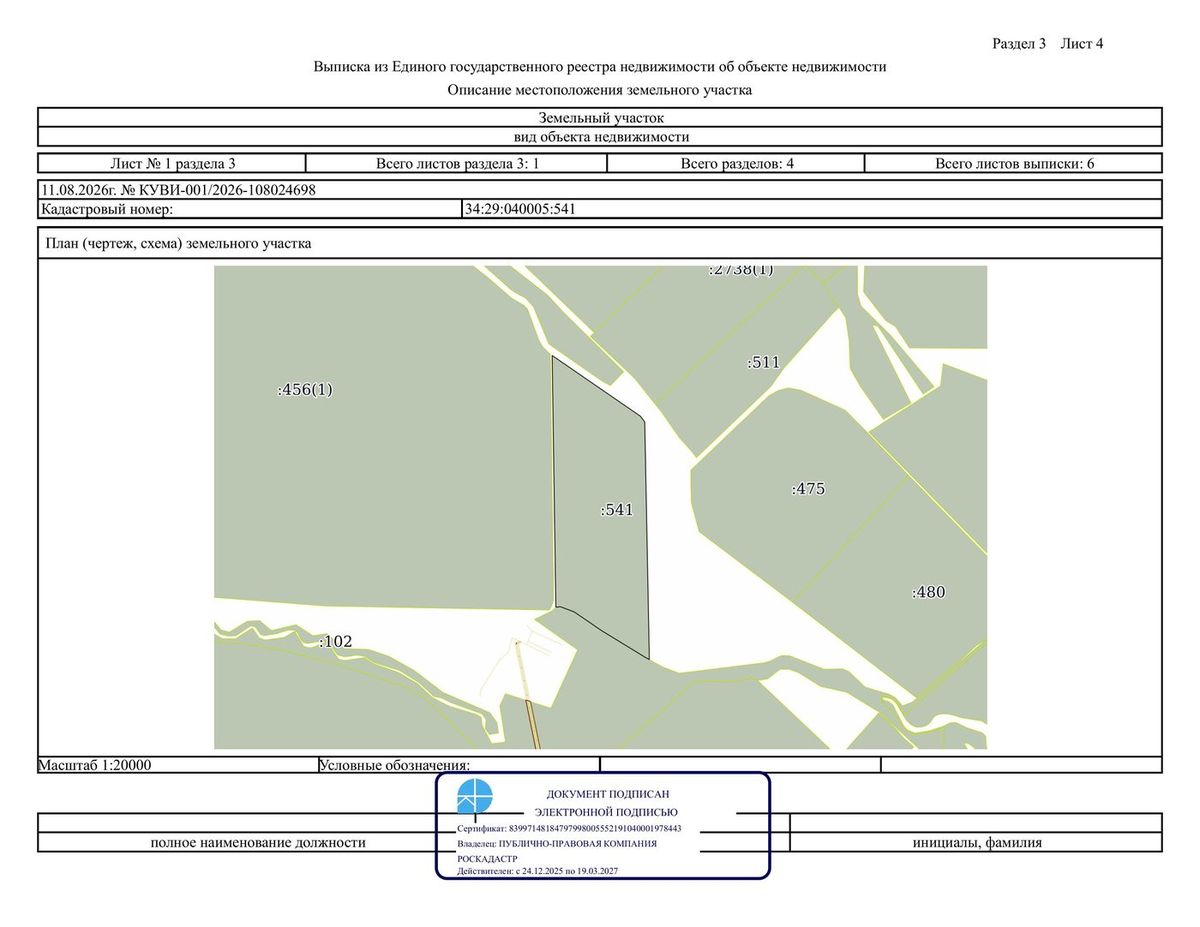
Task: Click parcel label :511 on map
Action: tap(763, 362)
